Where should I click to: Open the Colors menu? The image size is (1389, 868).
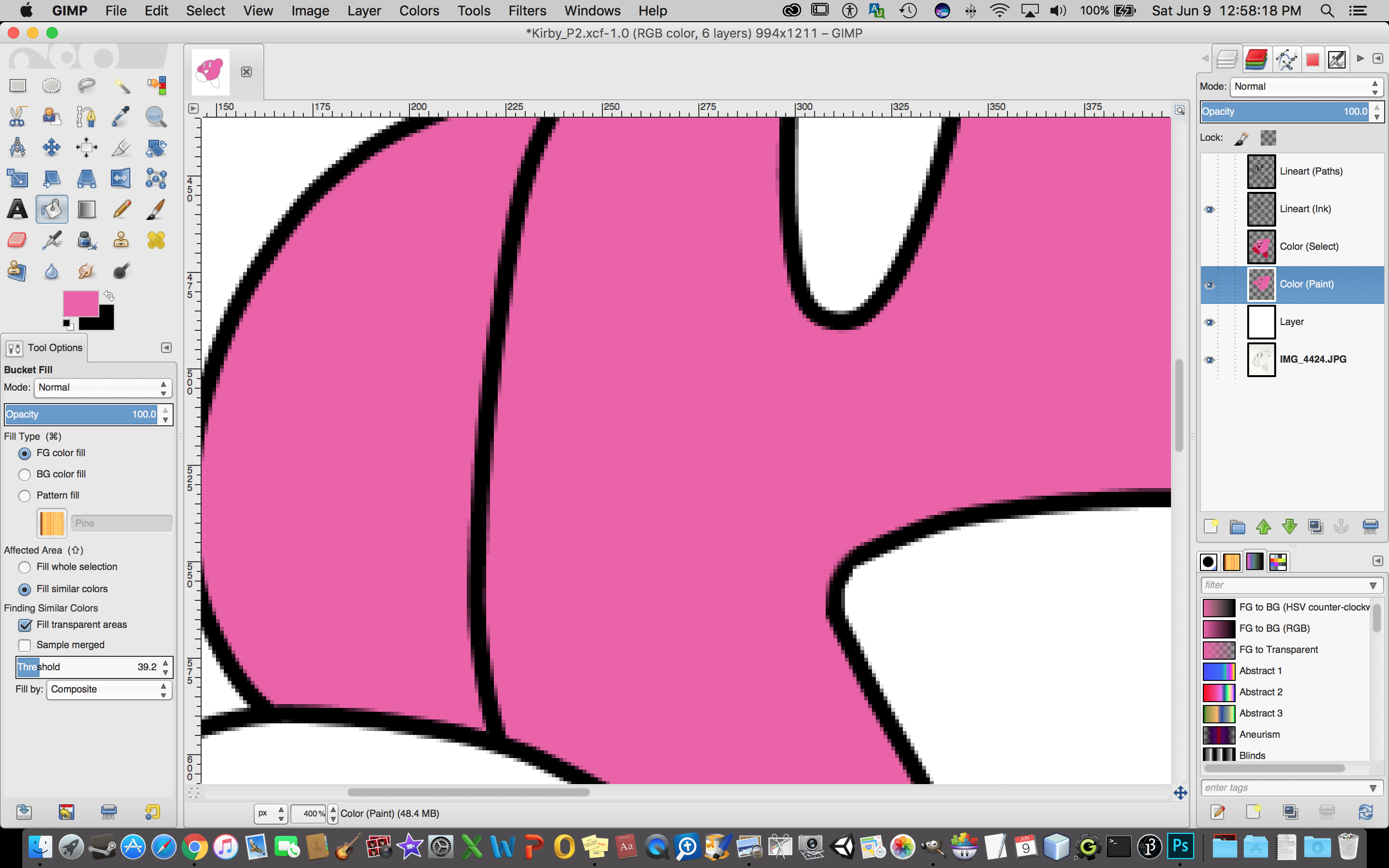pos(419,11)
